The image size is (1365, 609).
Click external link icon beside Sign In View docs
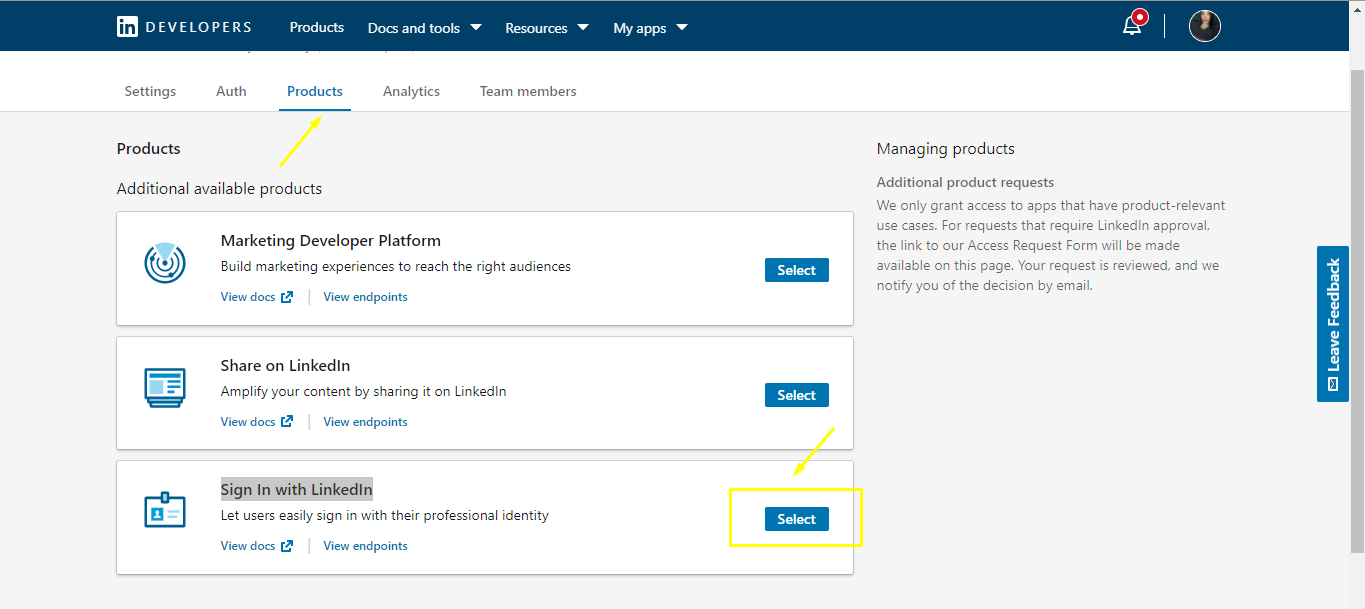(x=287, y=546)
